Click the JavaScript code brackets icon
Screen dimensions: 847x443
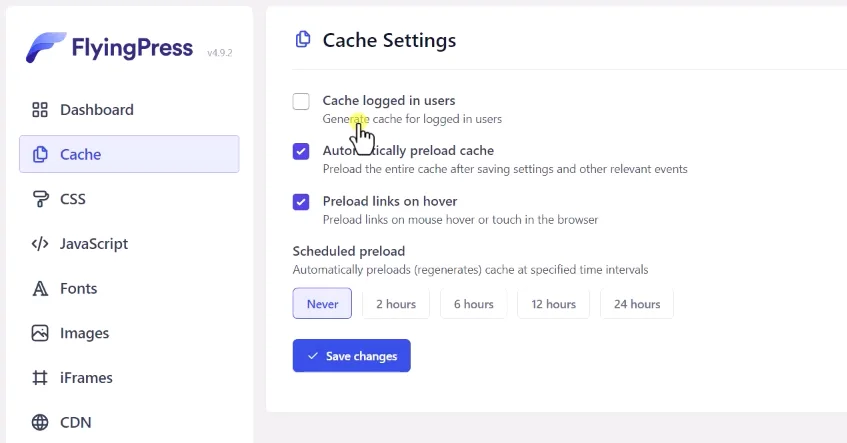40,244
